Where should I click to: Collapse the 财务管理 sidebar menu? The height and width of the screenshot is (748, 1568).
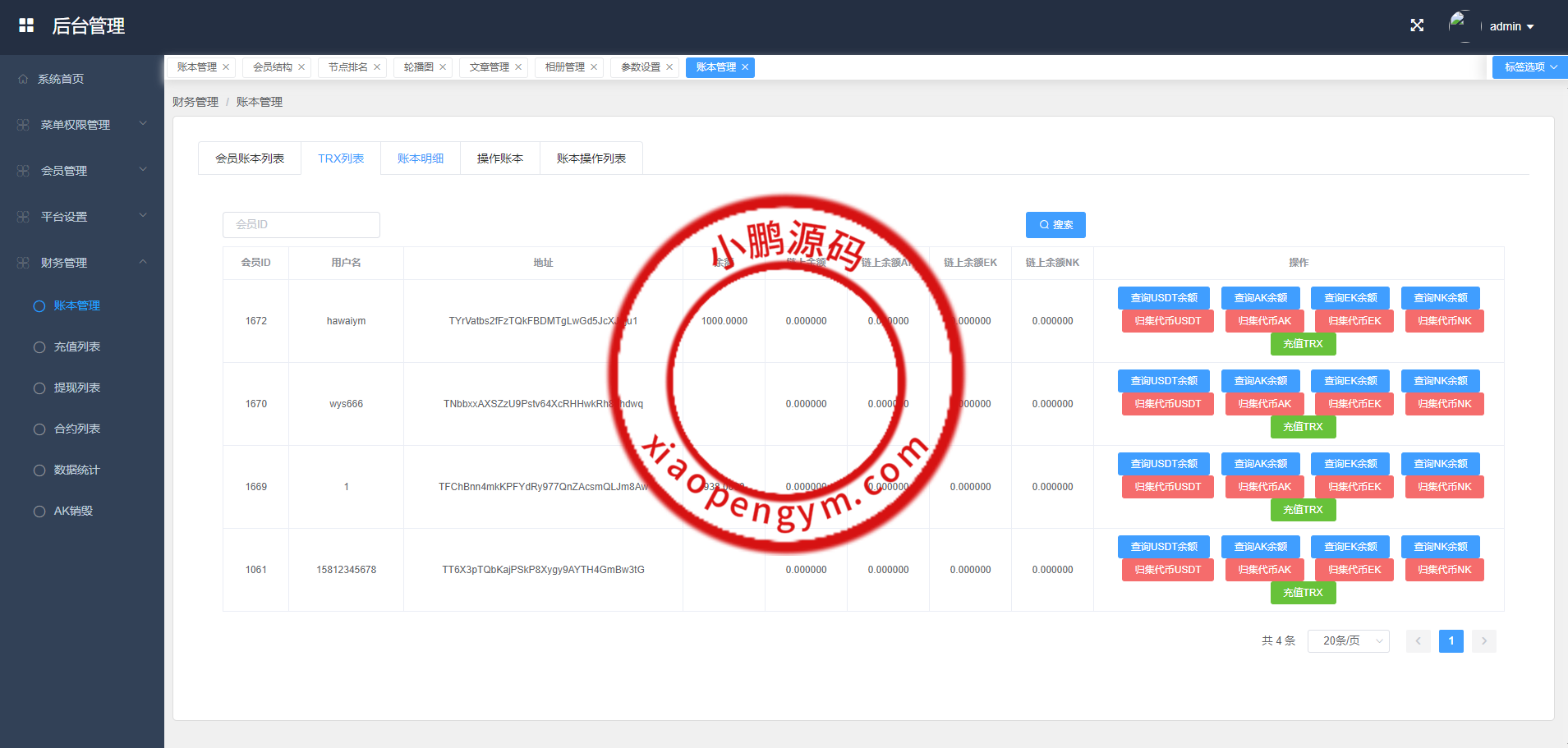pos(82,263)
